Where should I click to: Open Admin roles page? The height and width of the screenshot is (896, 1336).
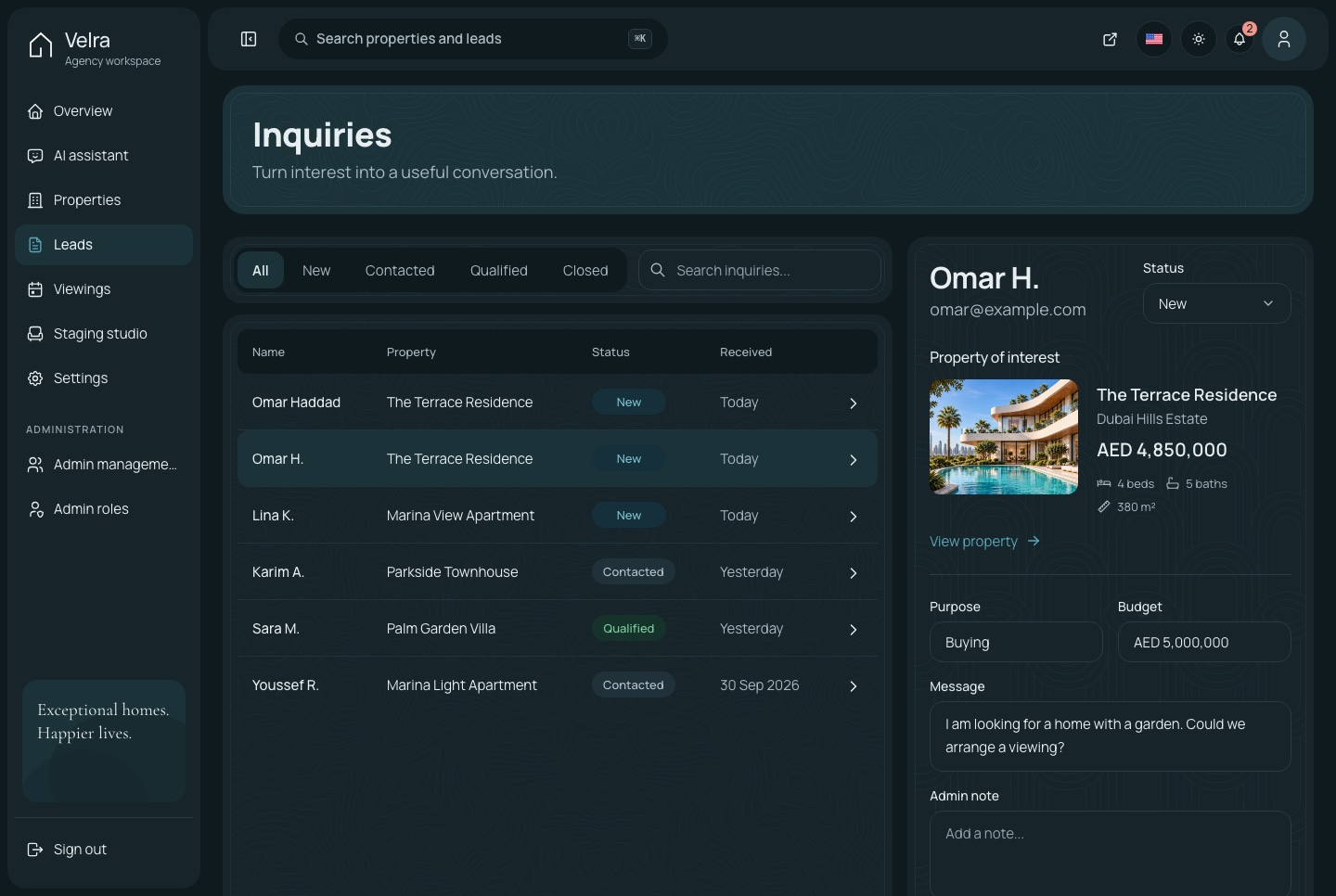pyautogui.click(x=104, y=509)
